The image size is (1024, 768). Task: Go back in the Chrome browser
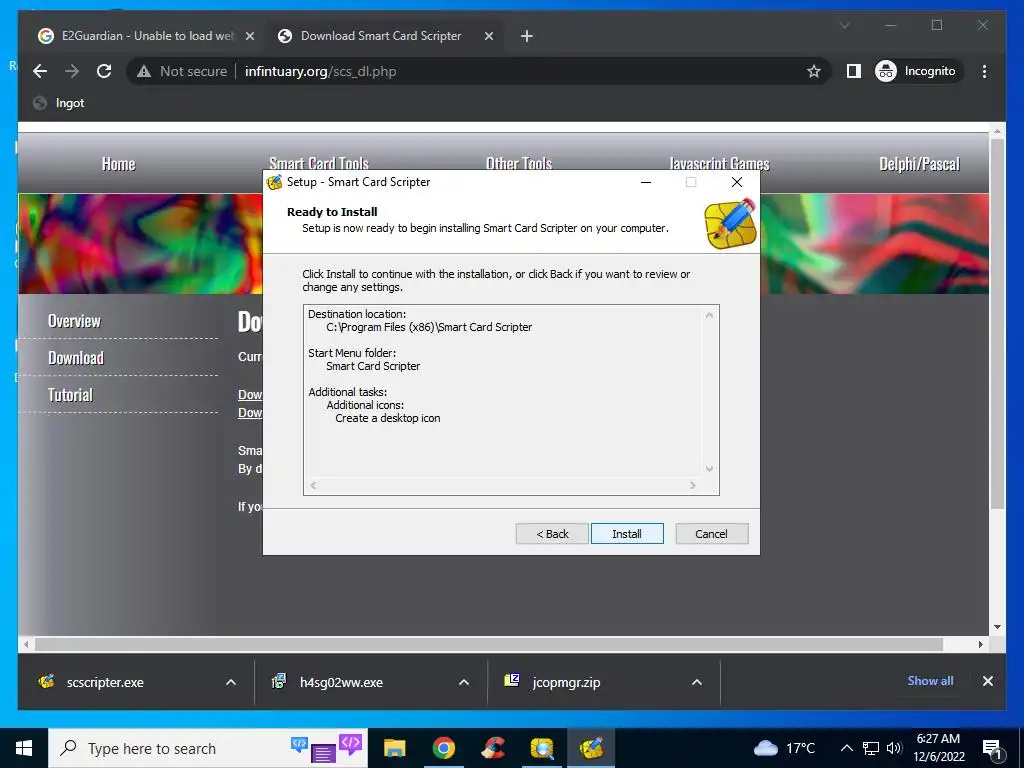(40, 71)
